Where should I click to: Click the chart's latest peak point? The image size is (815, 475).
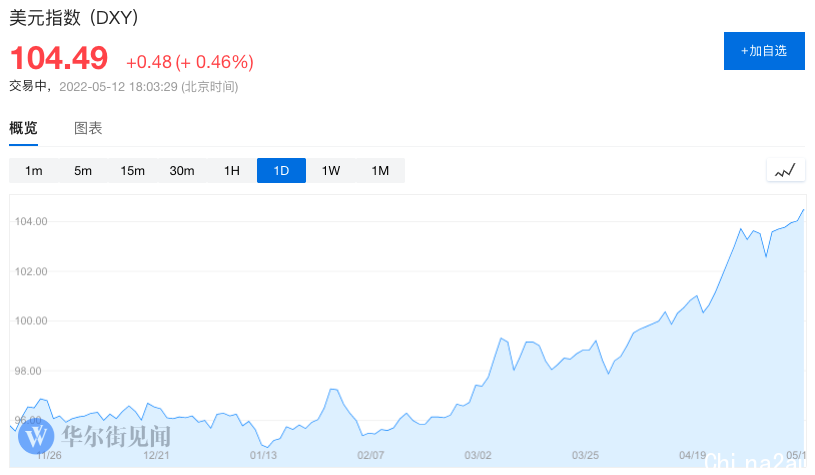tap(804, 209)
